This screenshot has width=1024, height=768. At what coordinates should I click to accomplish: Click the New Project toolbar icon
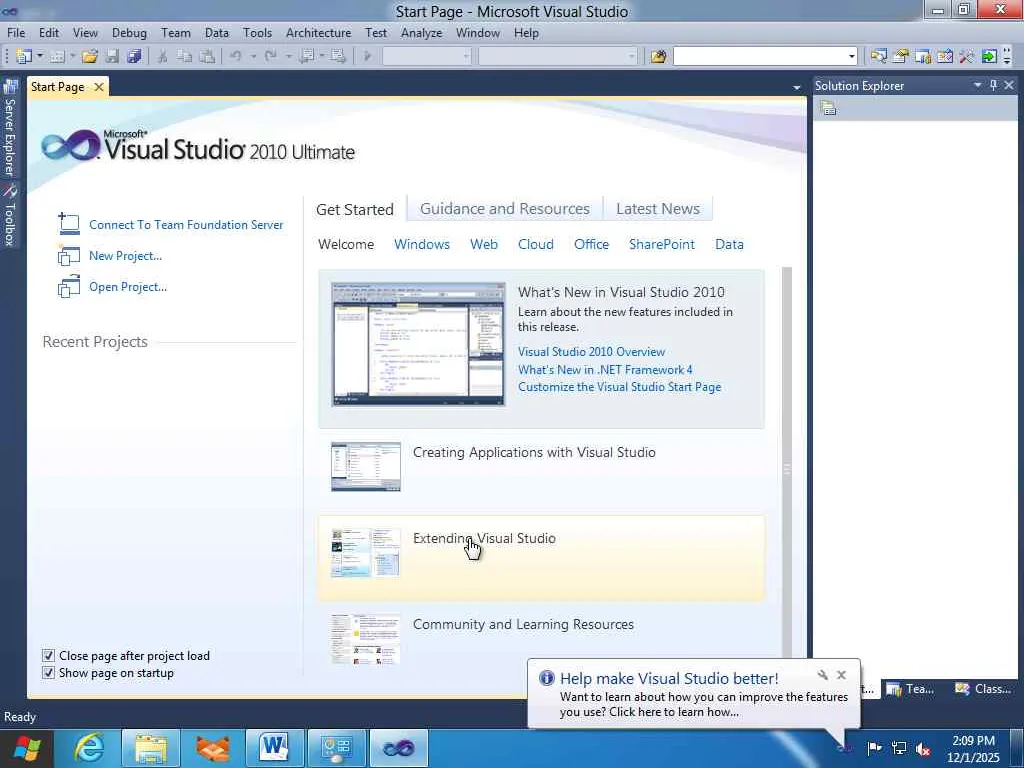[x=24, y=56]
